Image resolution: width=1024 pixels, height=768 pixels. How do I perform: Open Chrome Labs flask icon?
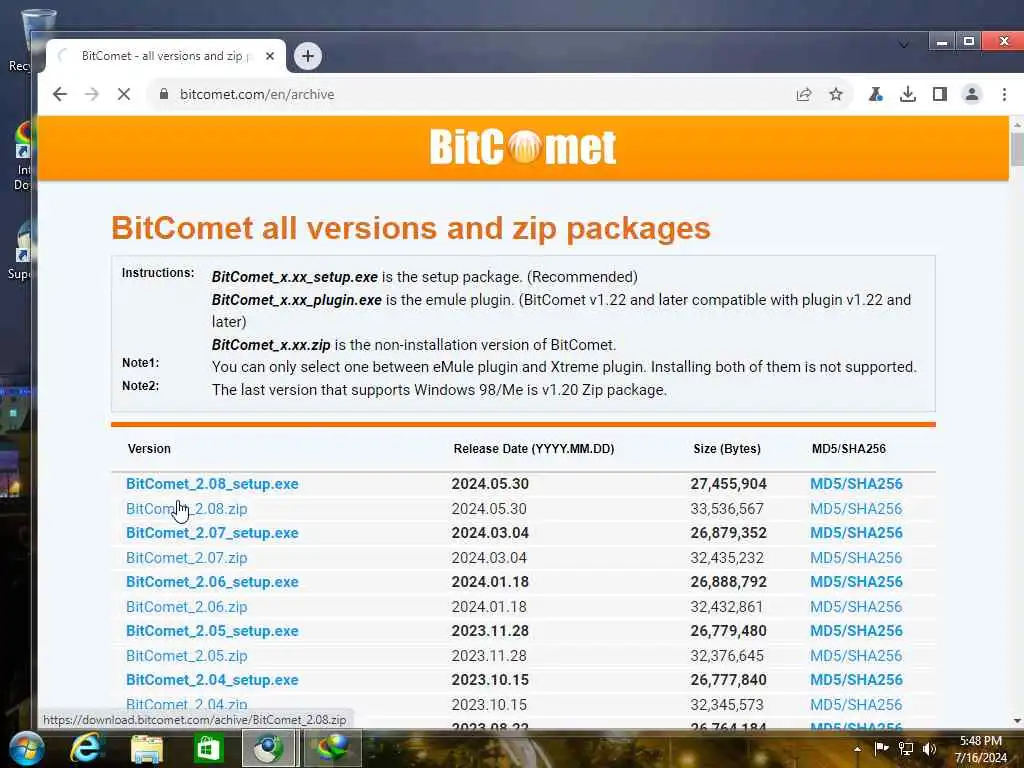(x=875, y=94)
